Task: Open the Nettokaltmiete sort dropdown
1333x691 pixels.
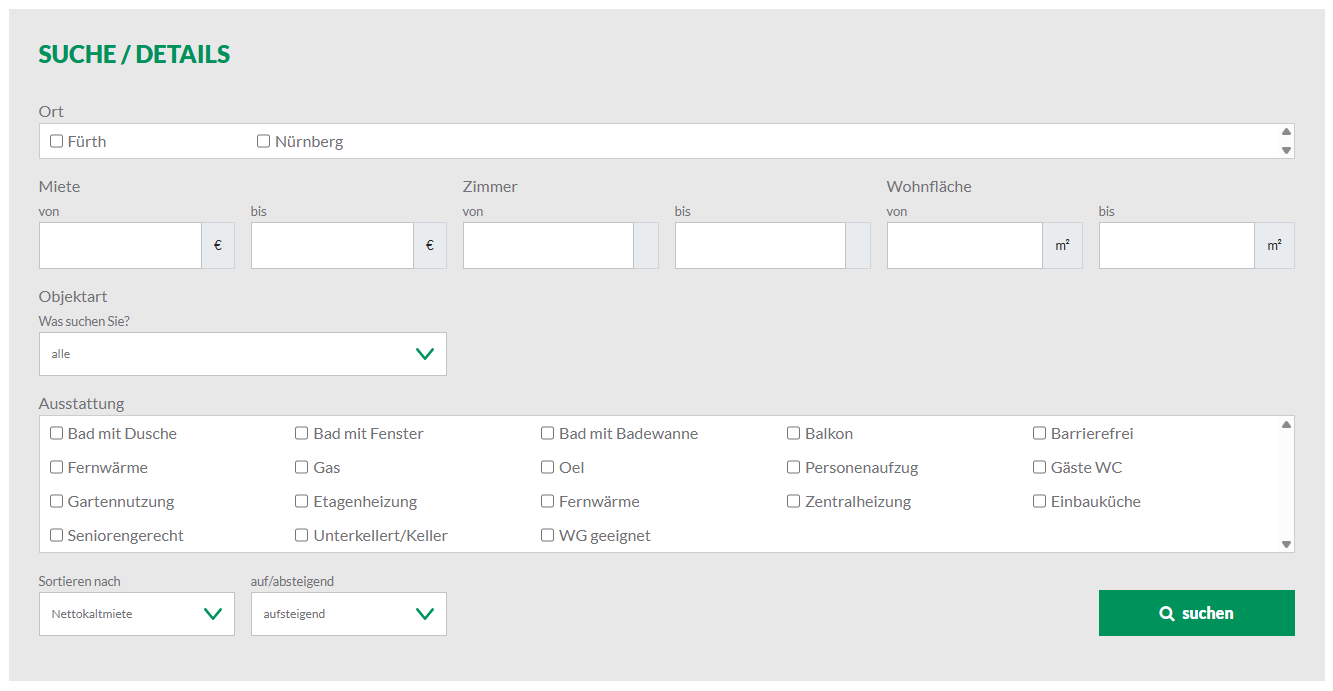Action: click(137, 614)
